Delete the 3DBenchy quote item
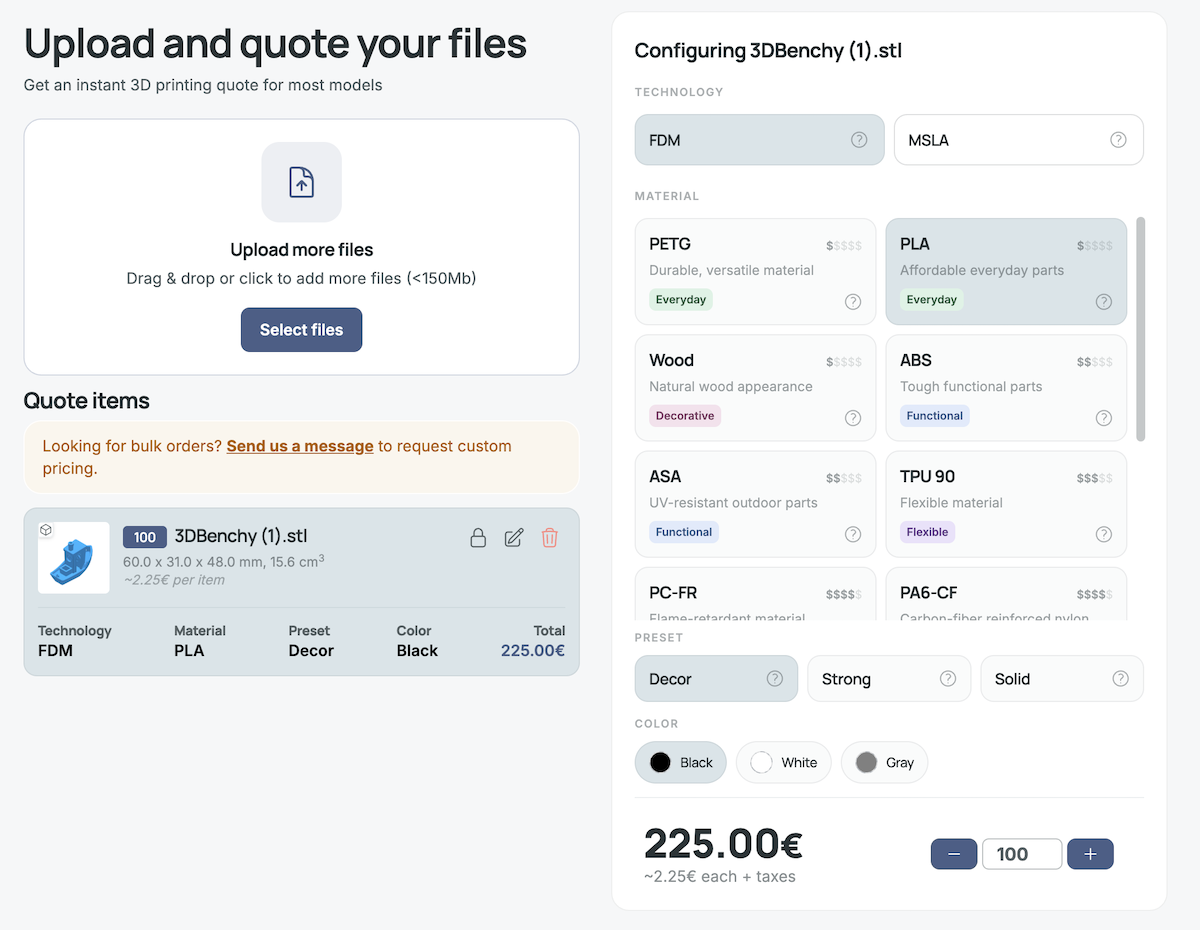The image size is (1200, 930). [550, 538]
